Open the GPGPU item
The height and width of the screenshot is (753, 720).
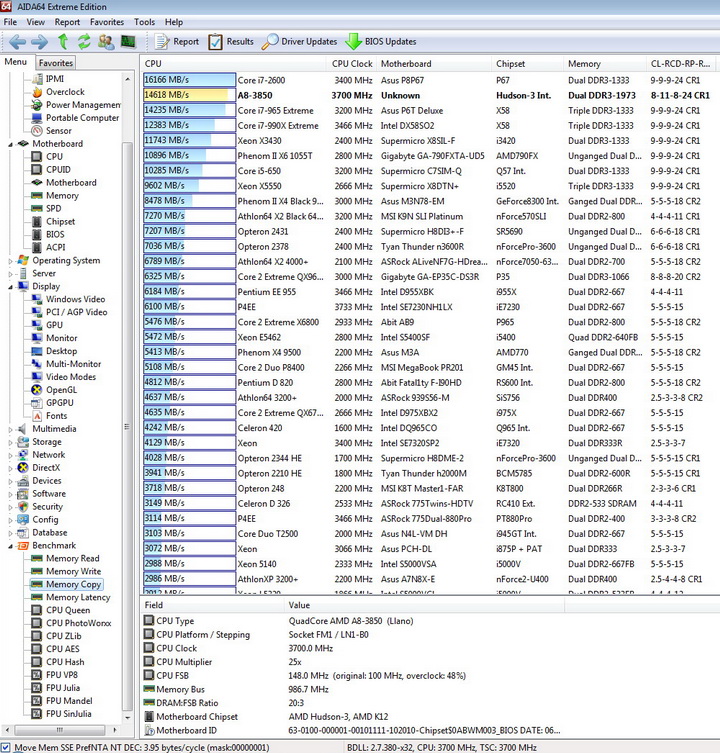pos(52,403)
